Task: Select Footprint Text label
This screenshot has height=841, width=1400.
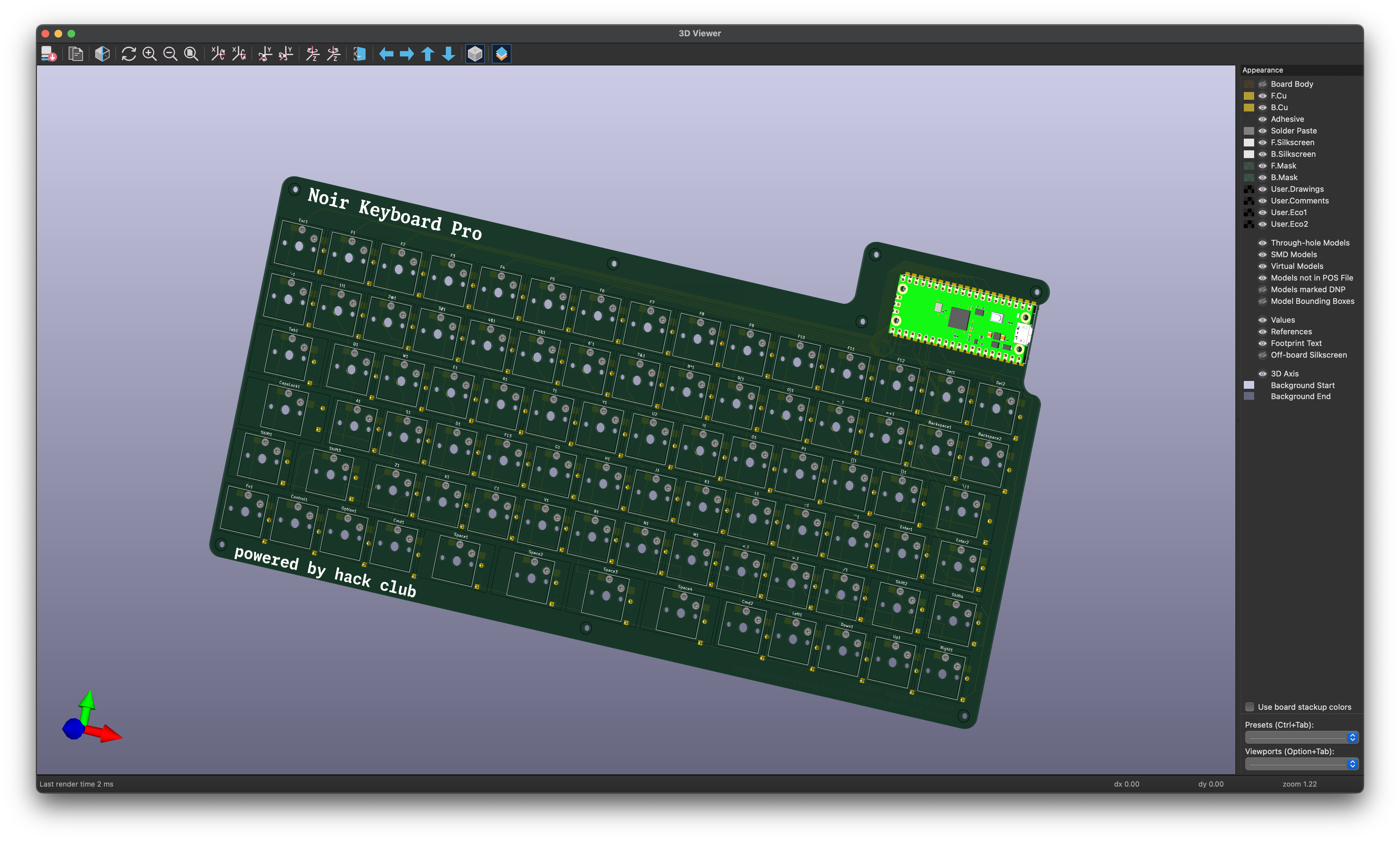Action: [1296, 343]
